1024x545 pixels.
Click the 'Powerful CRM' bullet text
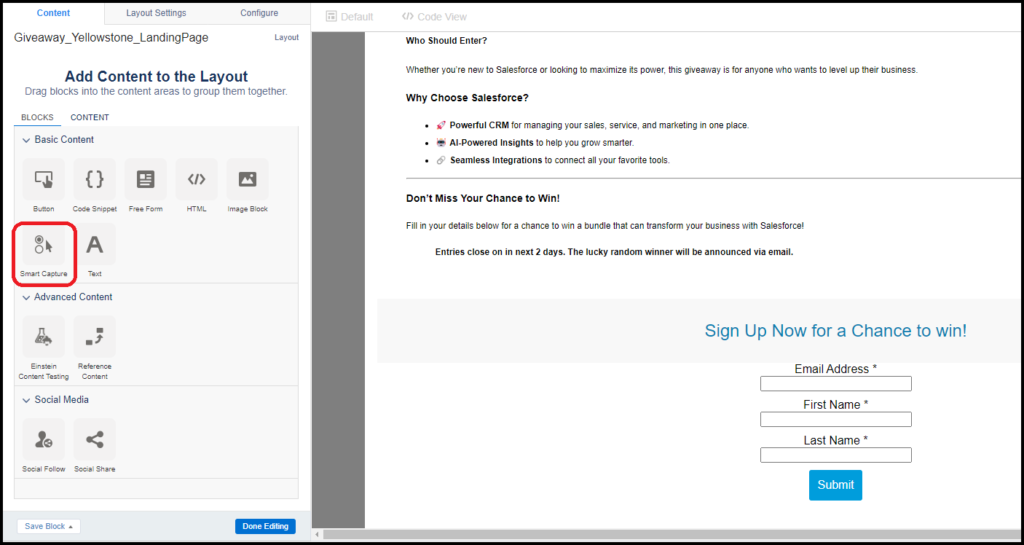(479, 125)
